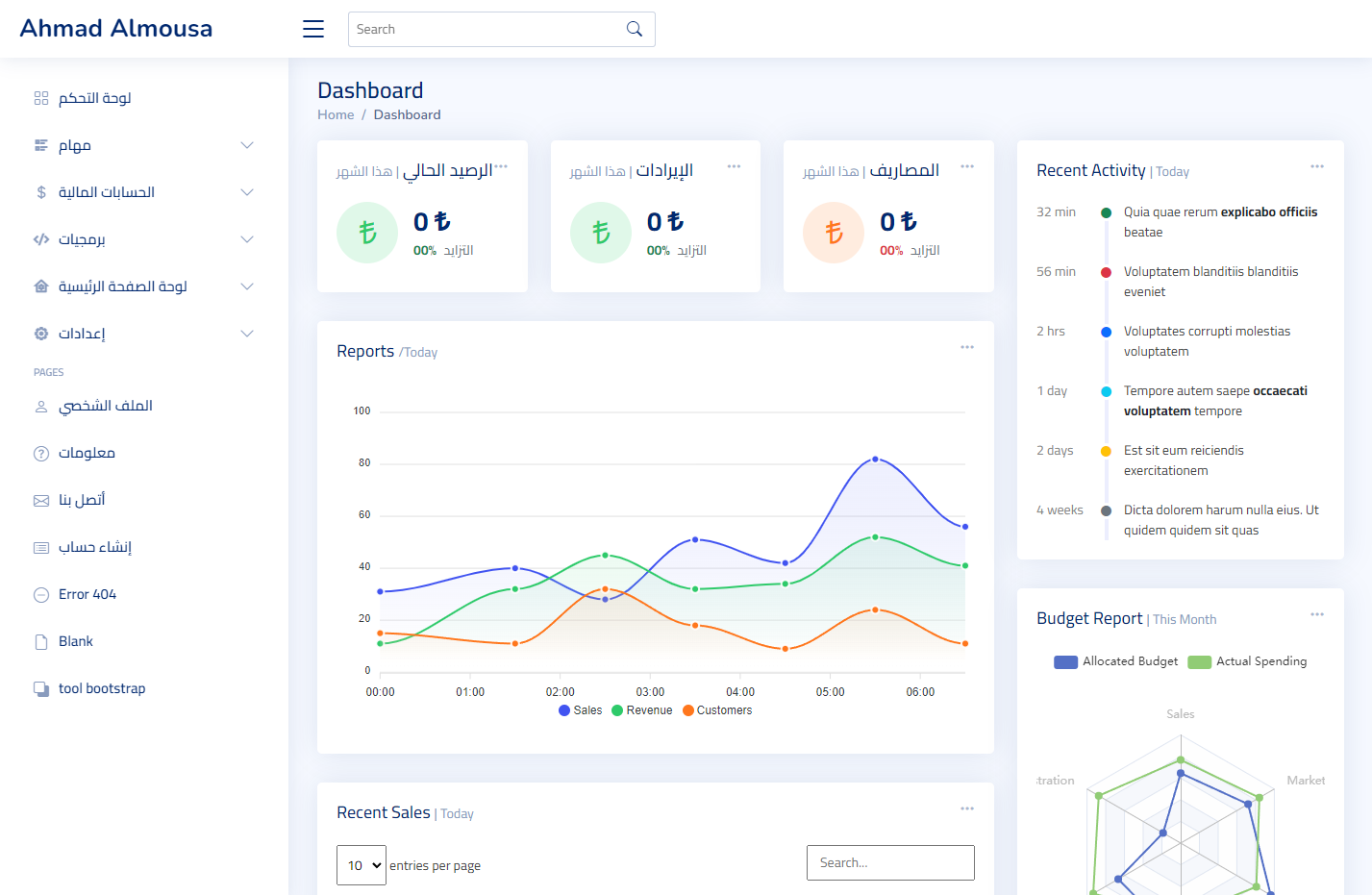Expand the الحسابات المالية sidebar section

tap(144, 192)
